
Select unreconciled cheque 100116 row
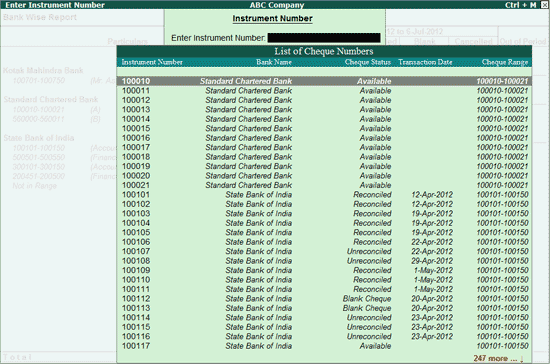tap(324, 337)
